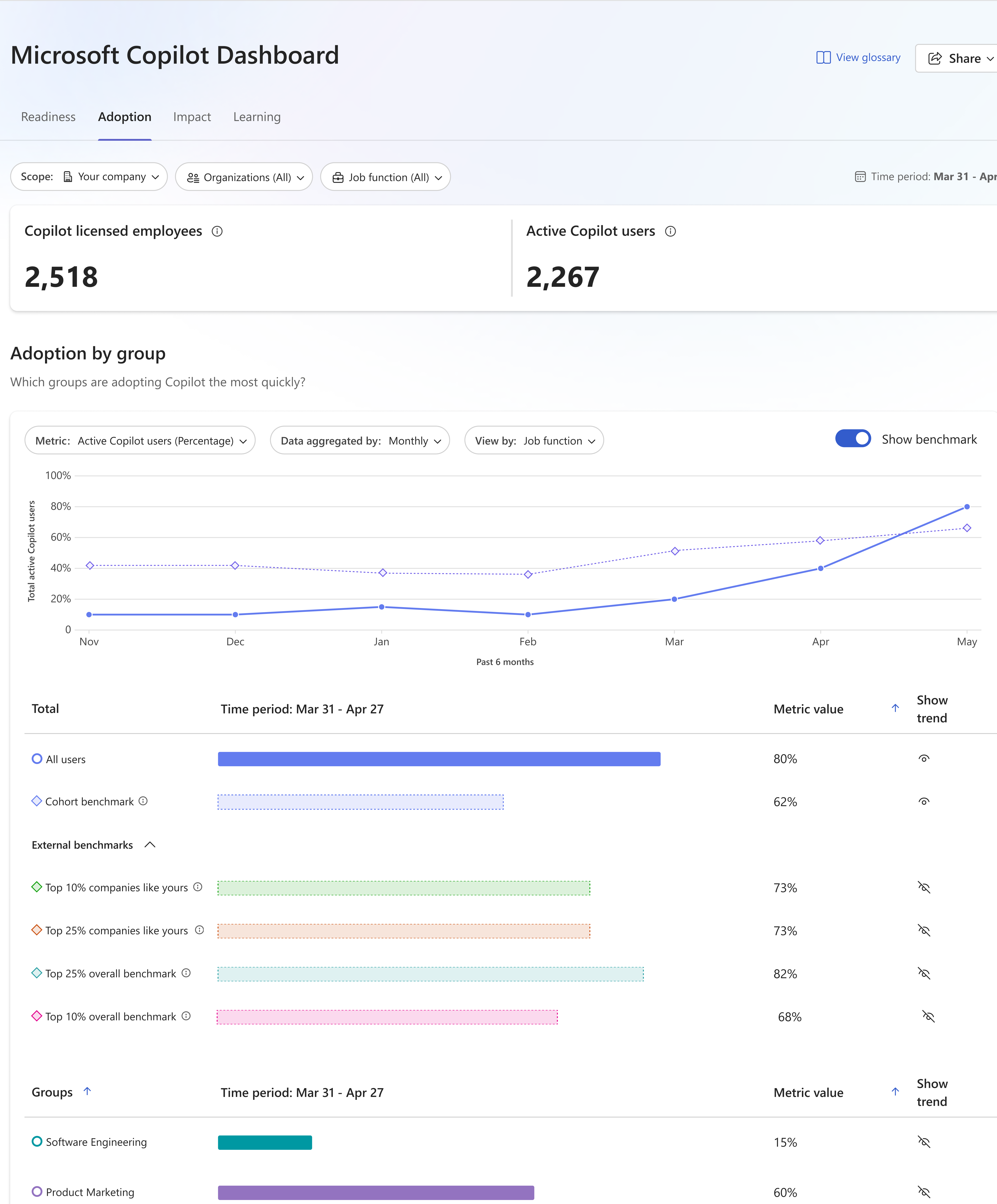Screen dimensions: 997x1204
Task: Click the All users 80% bar
Action: pyautogui.click(x=439, y=759)
